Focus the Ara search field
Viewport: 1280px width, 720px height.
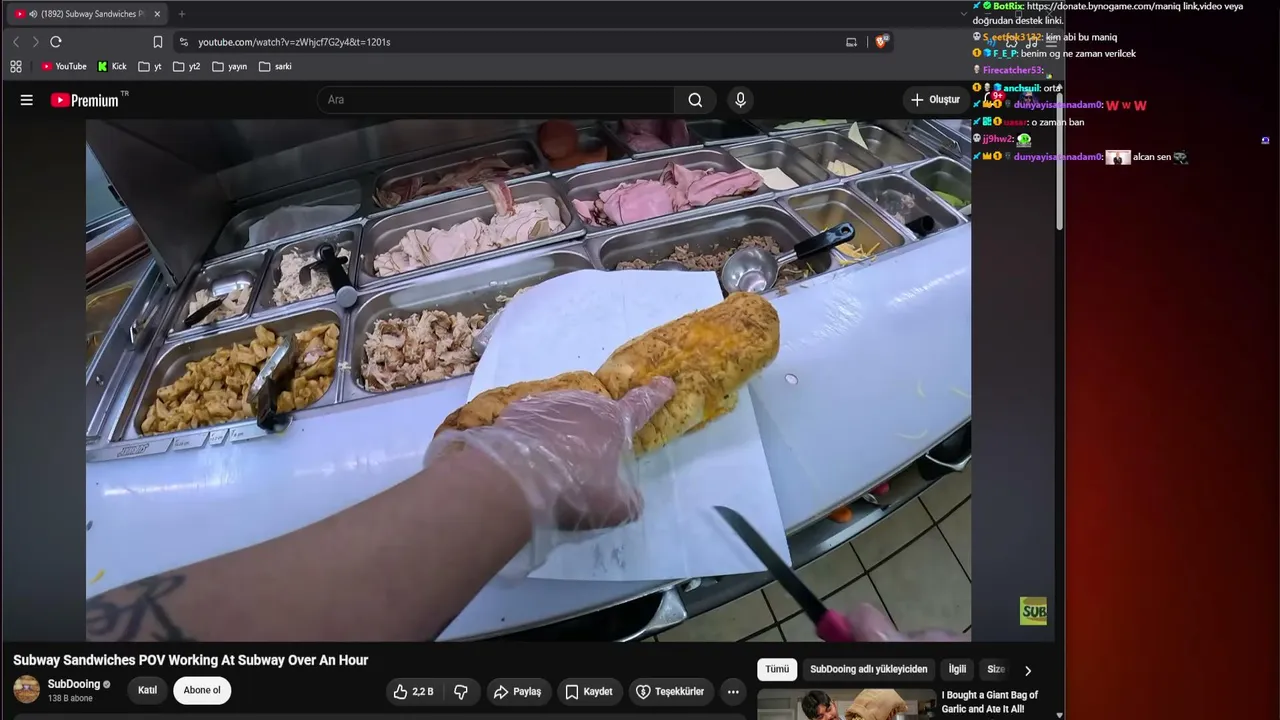(x=496, y=100)
